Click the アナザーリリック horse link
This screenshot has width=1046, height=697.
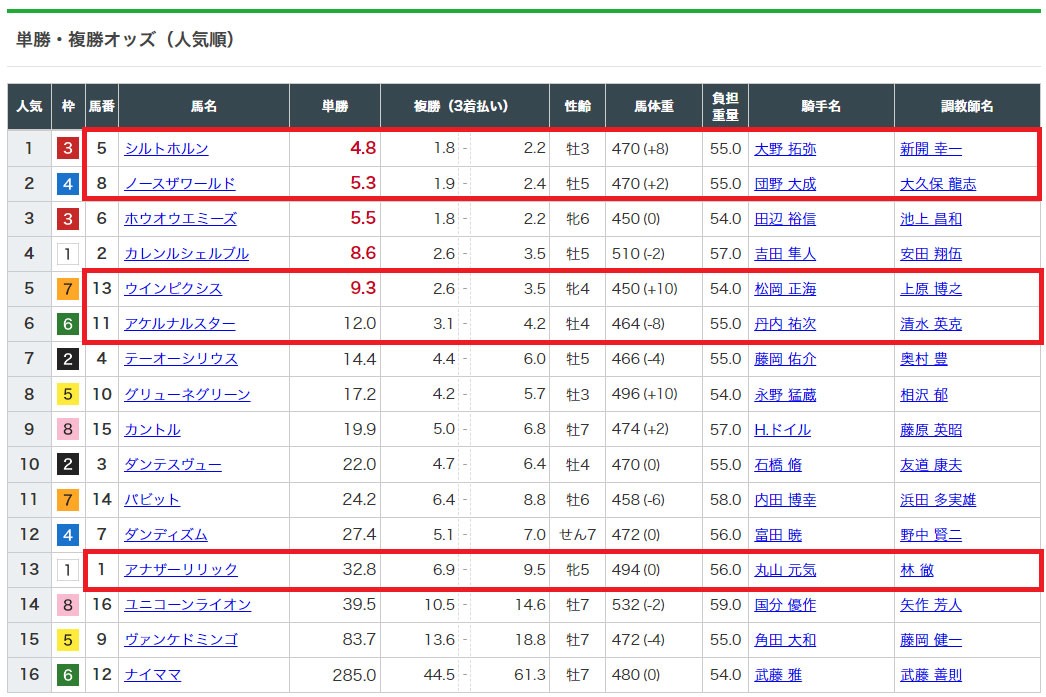(180, 570)
